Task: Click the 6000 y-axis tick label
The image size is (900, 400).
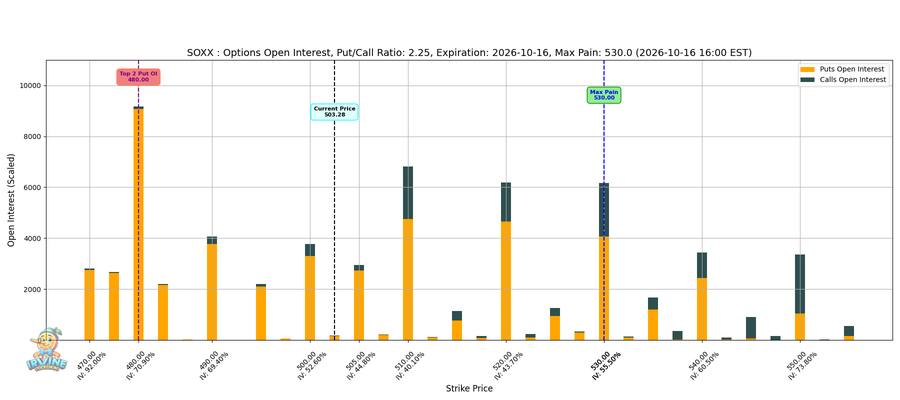Action: click(x=31, y=188)
